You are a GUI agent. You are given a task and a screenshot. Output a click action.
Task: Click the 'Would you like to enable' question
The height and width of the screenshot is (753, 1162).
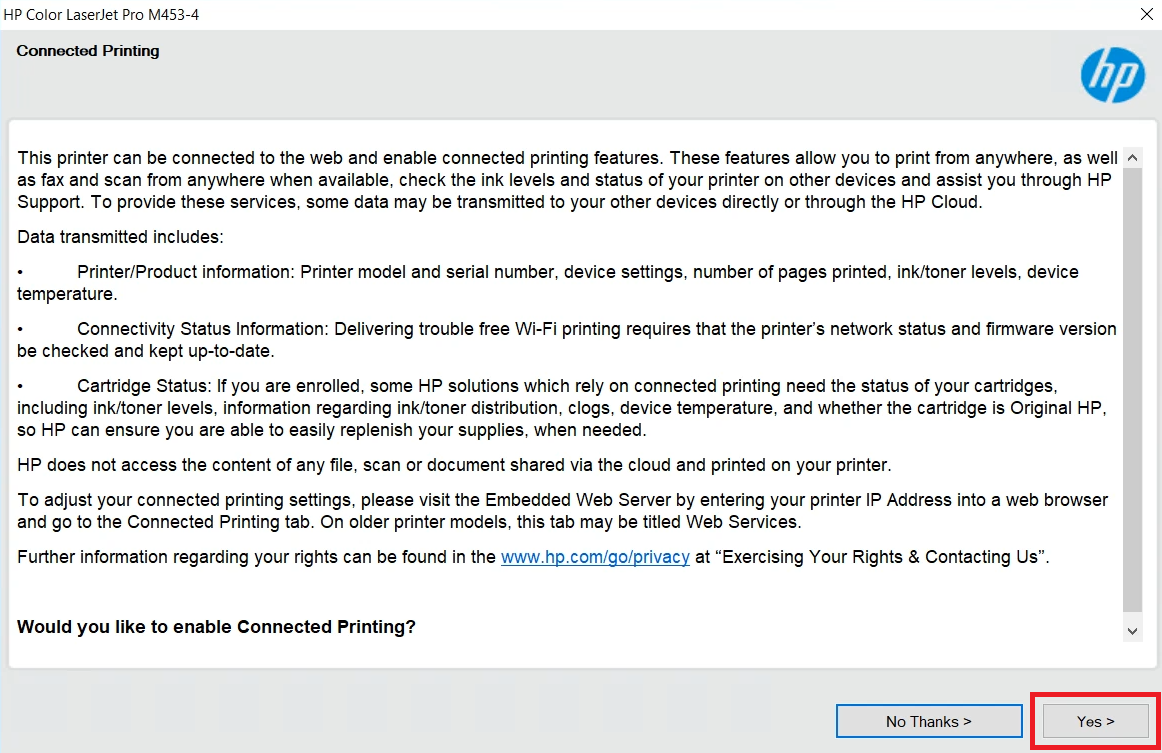tap(216, 627)
